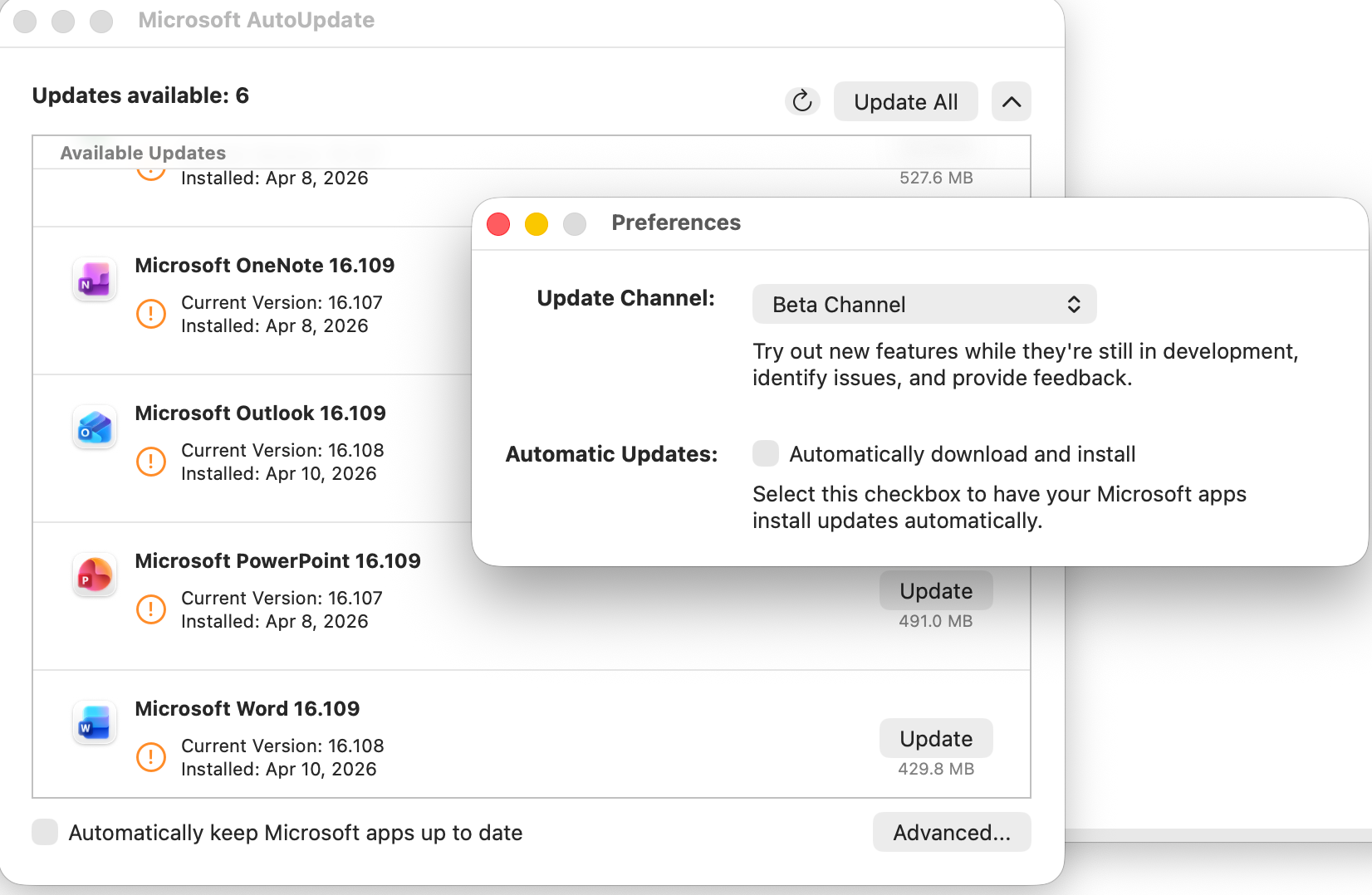
Task: Open the Advanced... options button
Action: click(x=952, y=832)
